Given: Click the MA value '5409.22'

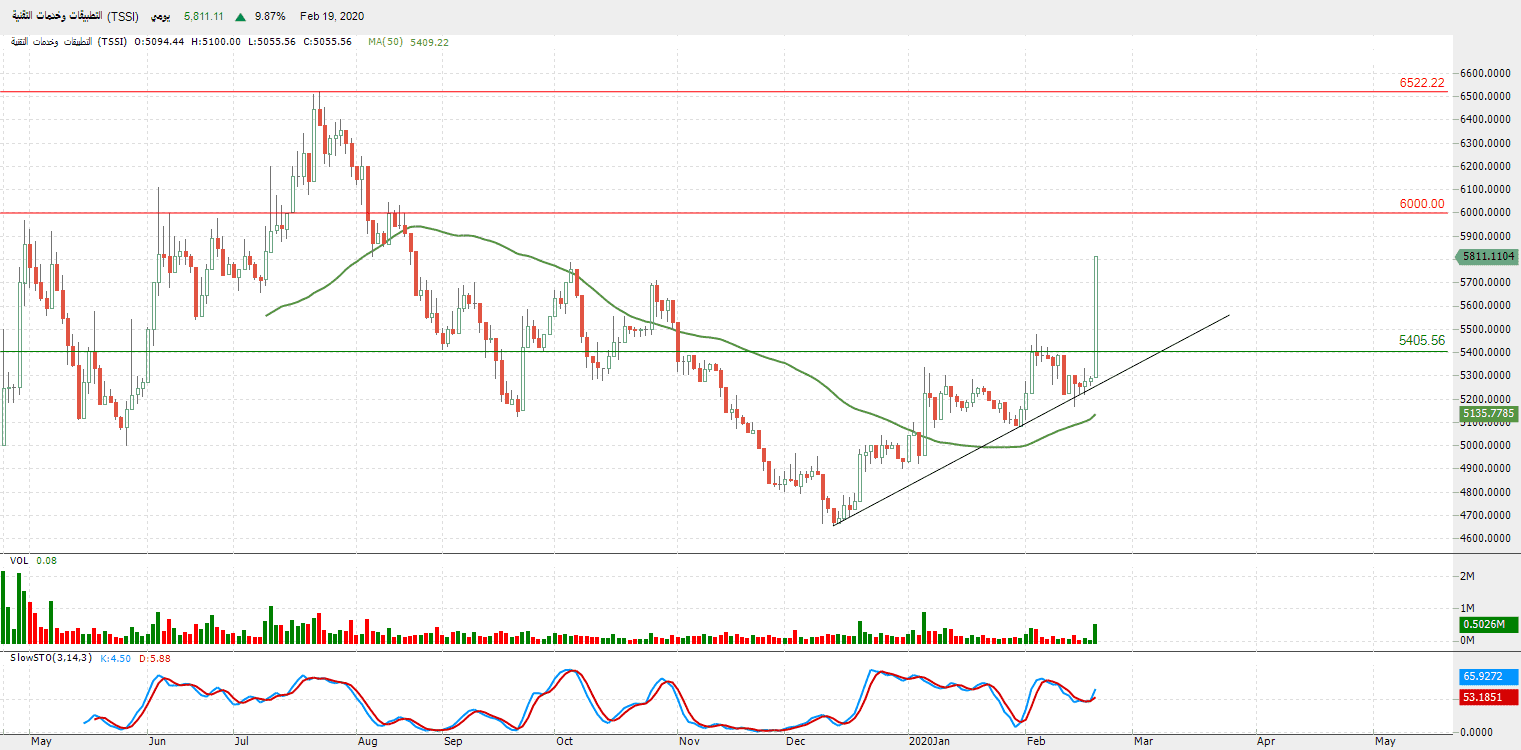Looking at the screenshot, I should pos(430,42).
